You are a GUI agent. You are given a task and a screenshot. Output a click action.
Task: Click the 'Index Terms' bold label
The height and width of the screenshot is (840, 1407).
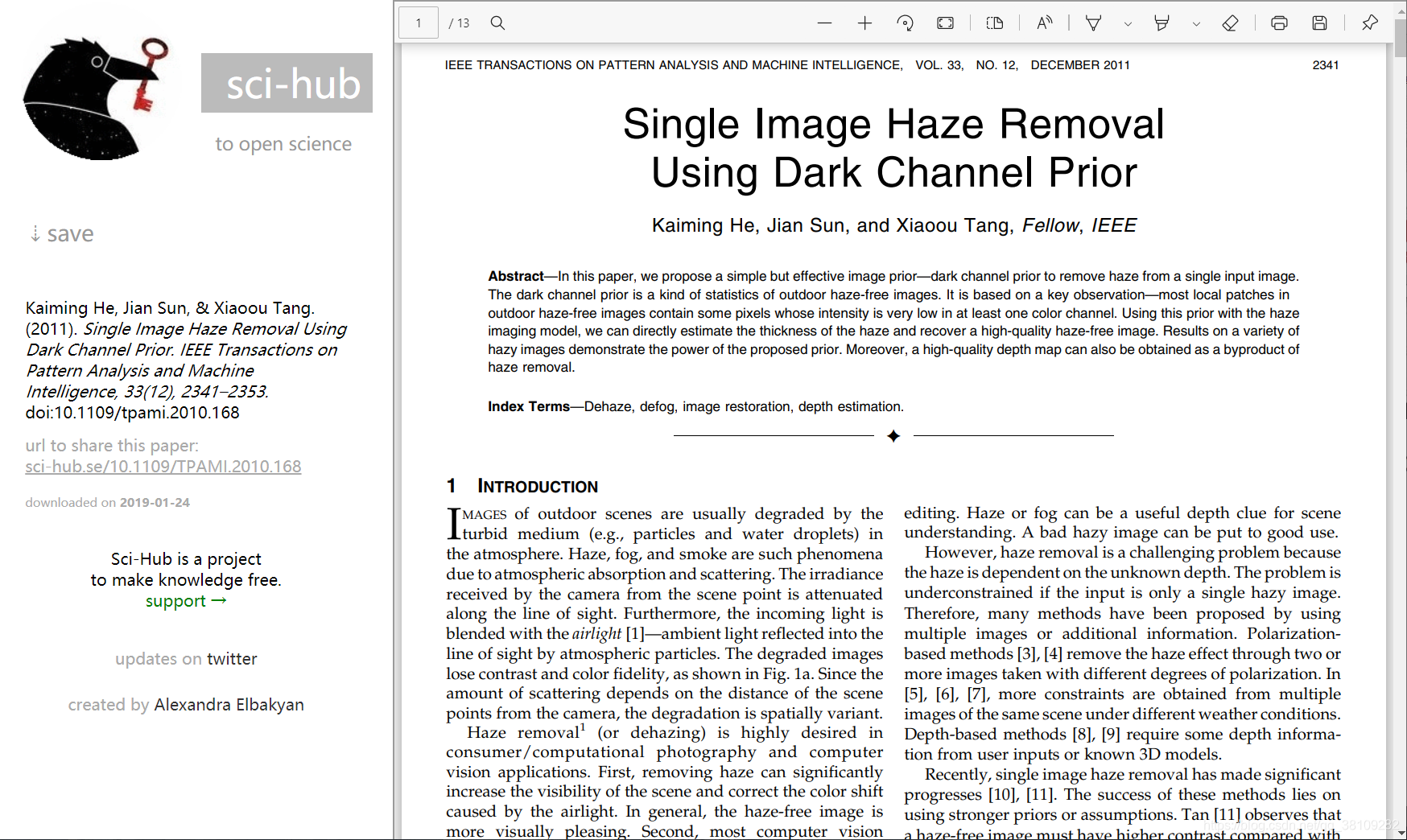(529, 406)
